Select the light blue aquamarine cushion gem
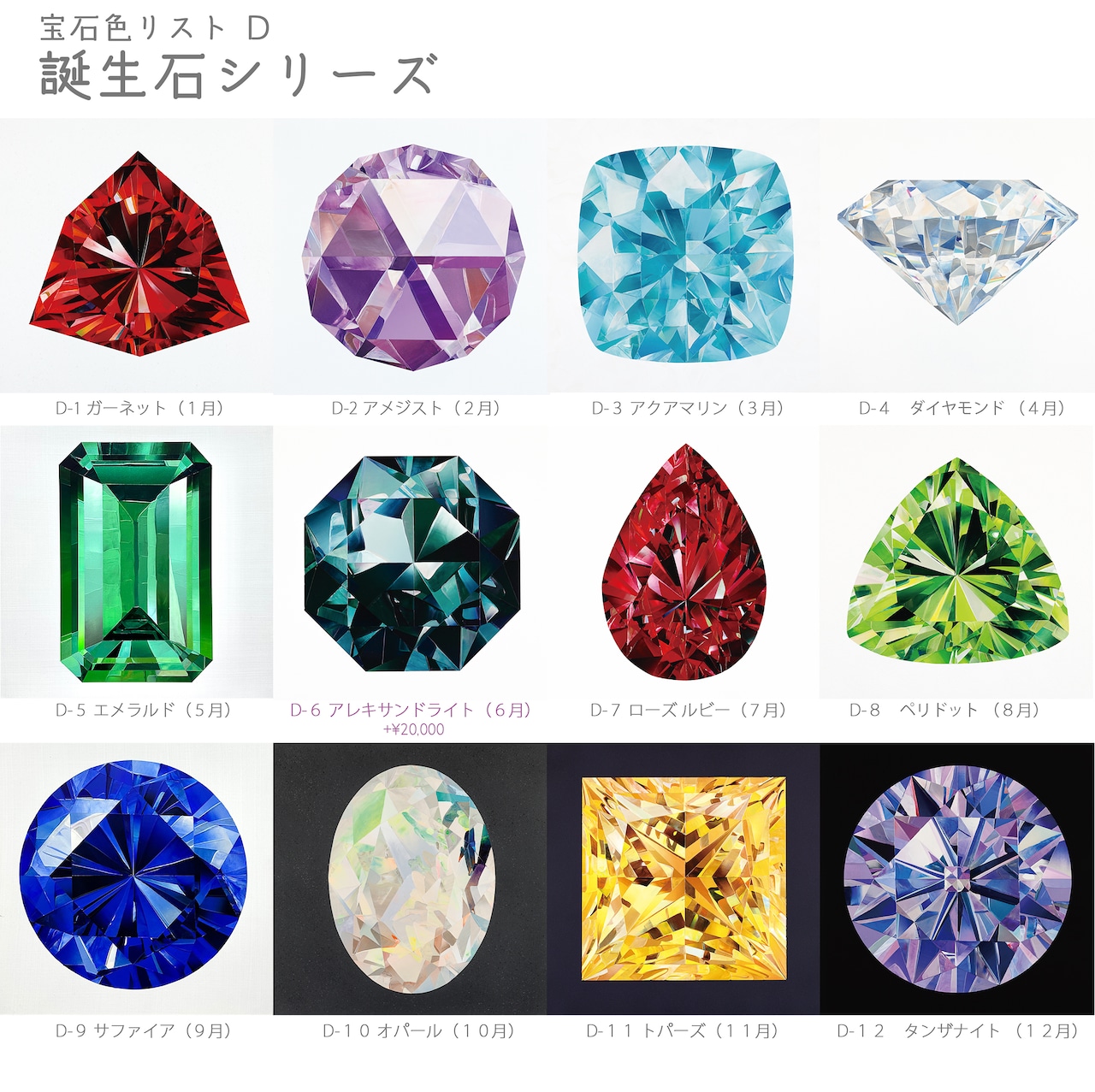1095x1092 pixels. pyautogui.click(x=684, y=255)
